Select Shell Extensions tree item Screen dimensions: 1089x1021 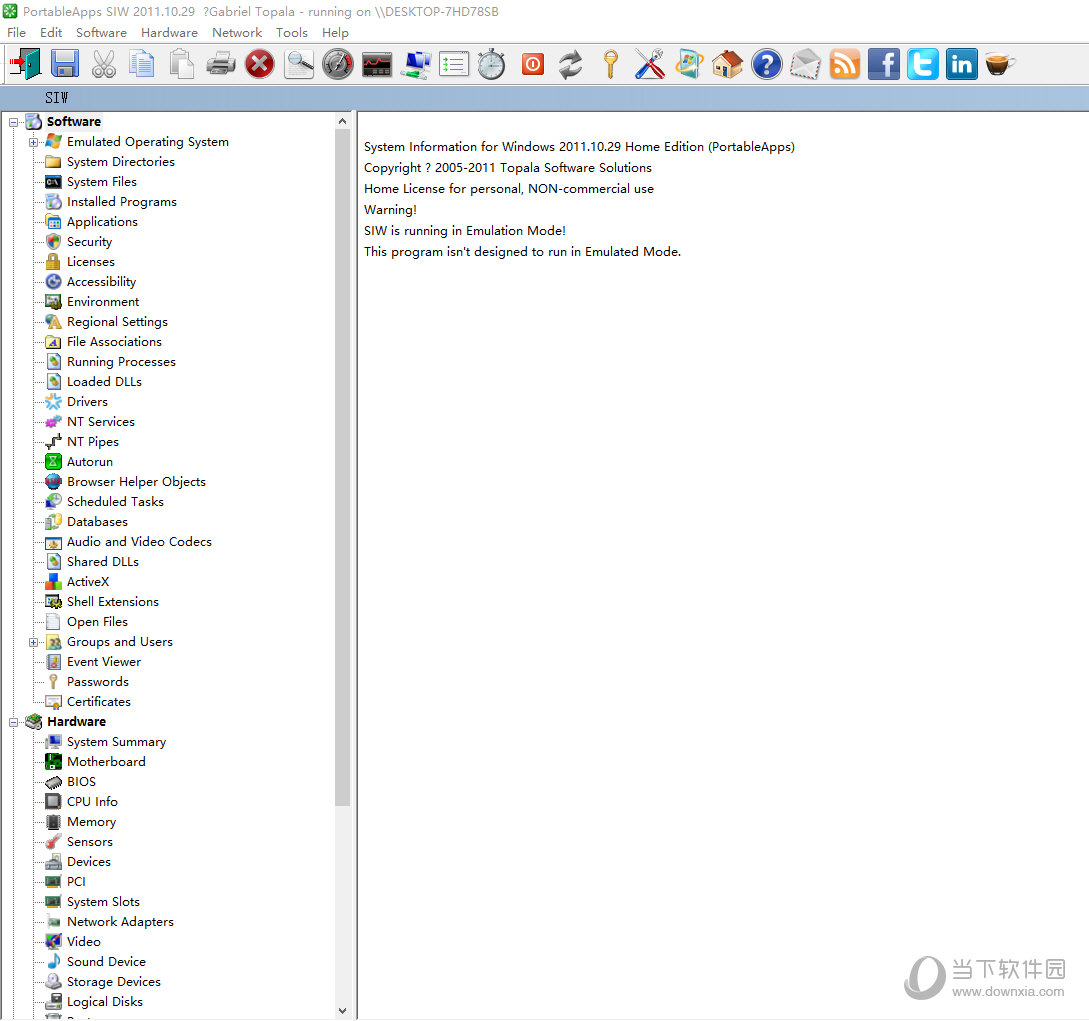tap(113, 602)
